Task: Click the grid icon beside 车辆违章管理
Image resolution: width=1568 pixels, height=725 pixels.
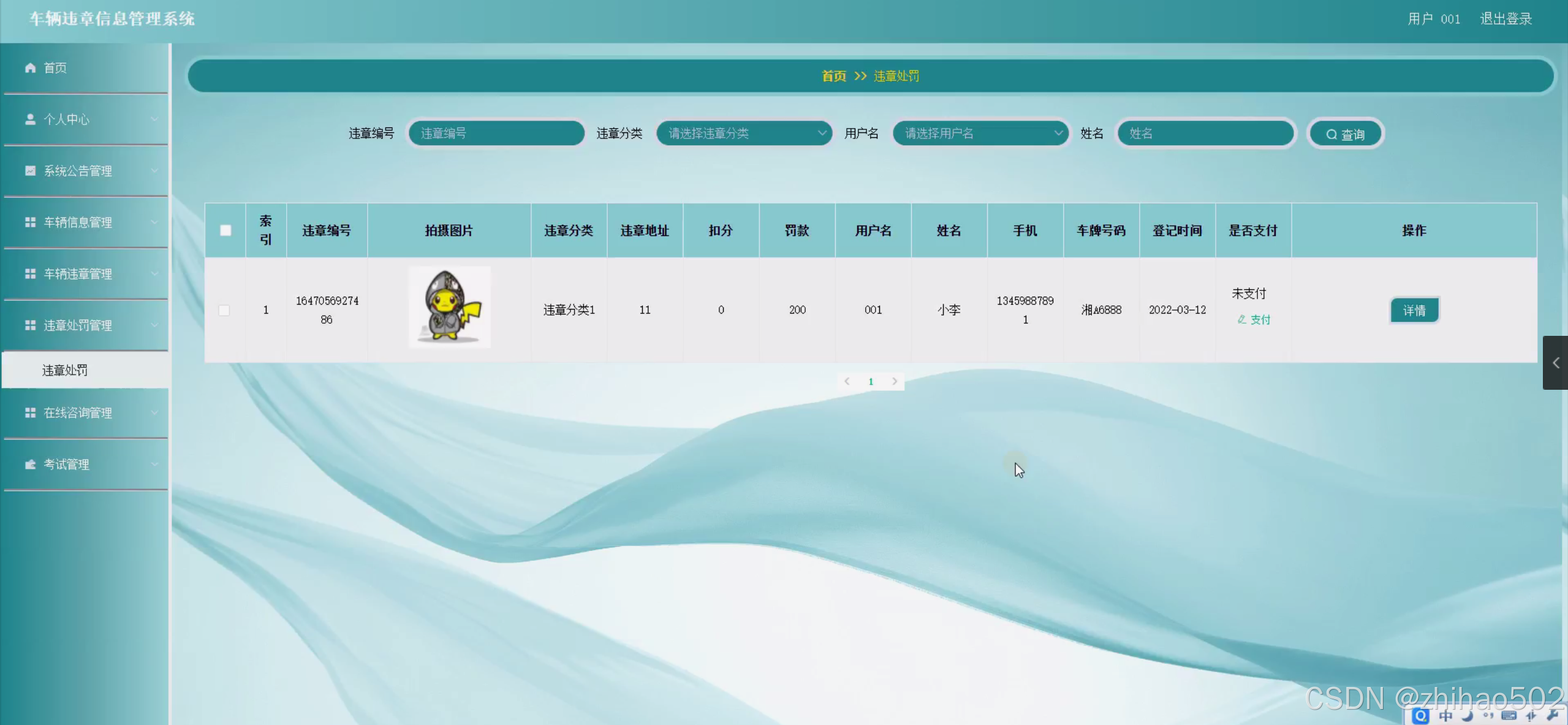Action: (x=30, y=273)
